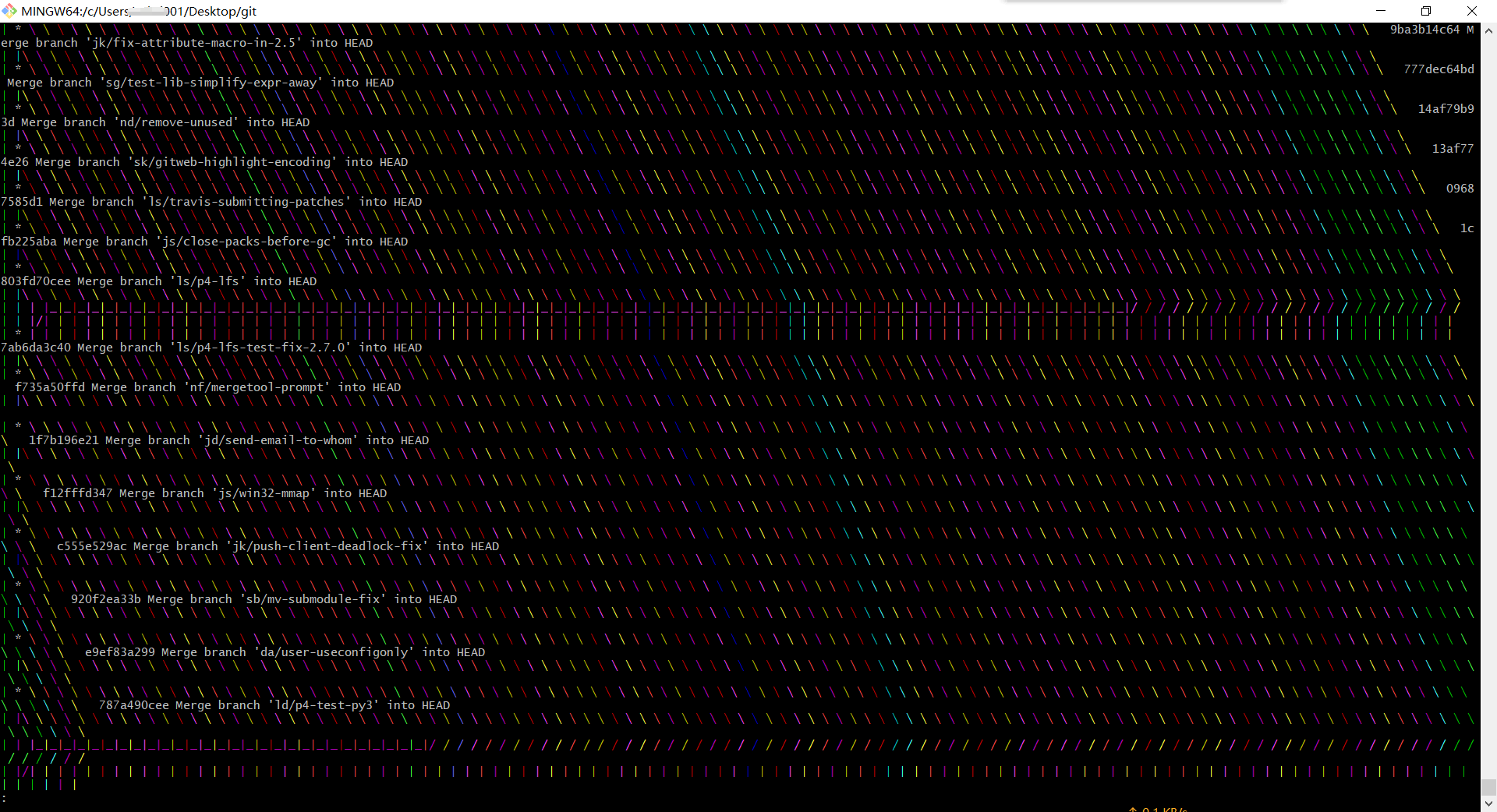
Task: Click the window title MINGW64 path text
Action: tap(139, 11)
